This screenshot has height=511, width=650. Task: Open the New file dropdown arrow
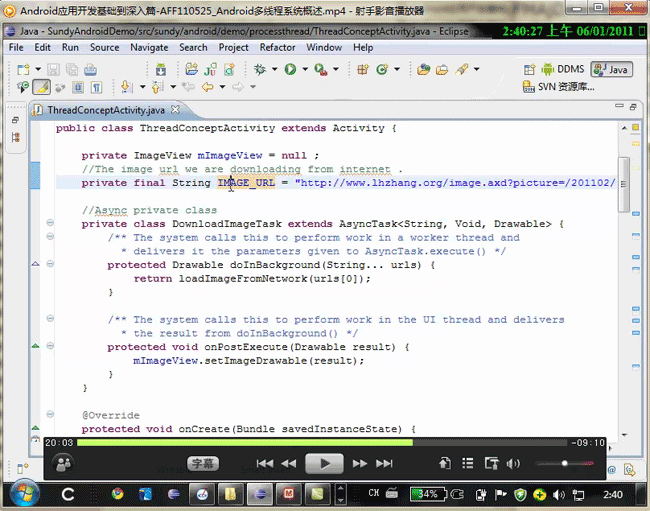point(38,69)
